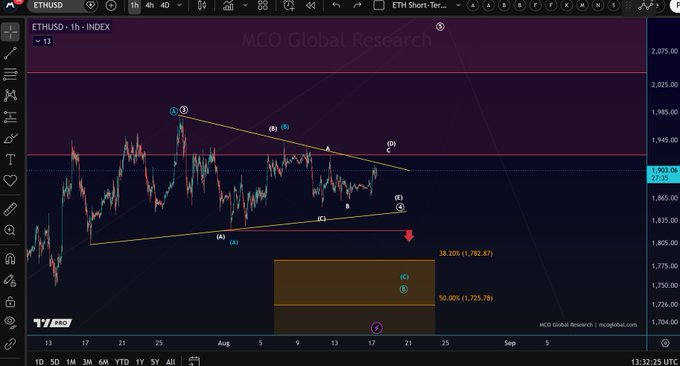Screen dimensions: 680x366
Task: Toggle stay in drawing mode
Action: (x=10, y=280)
